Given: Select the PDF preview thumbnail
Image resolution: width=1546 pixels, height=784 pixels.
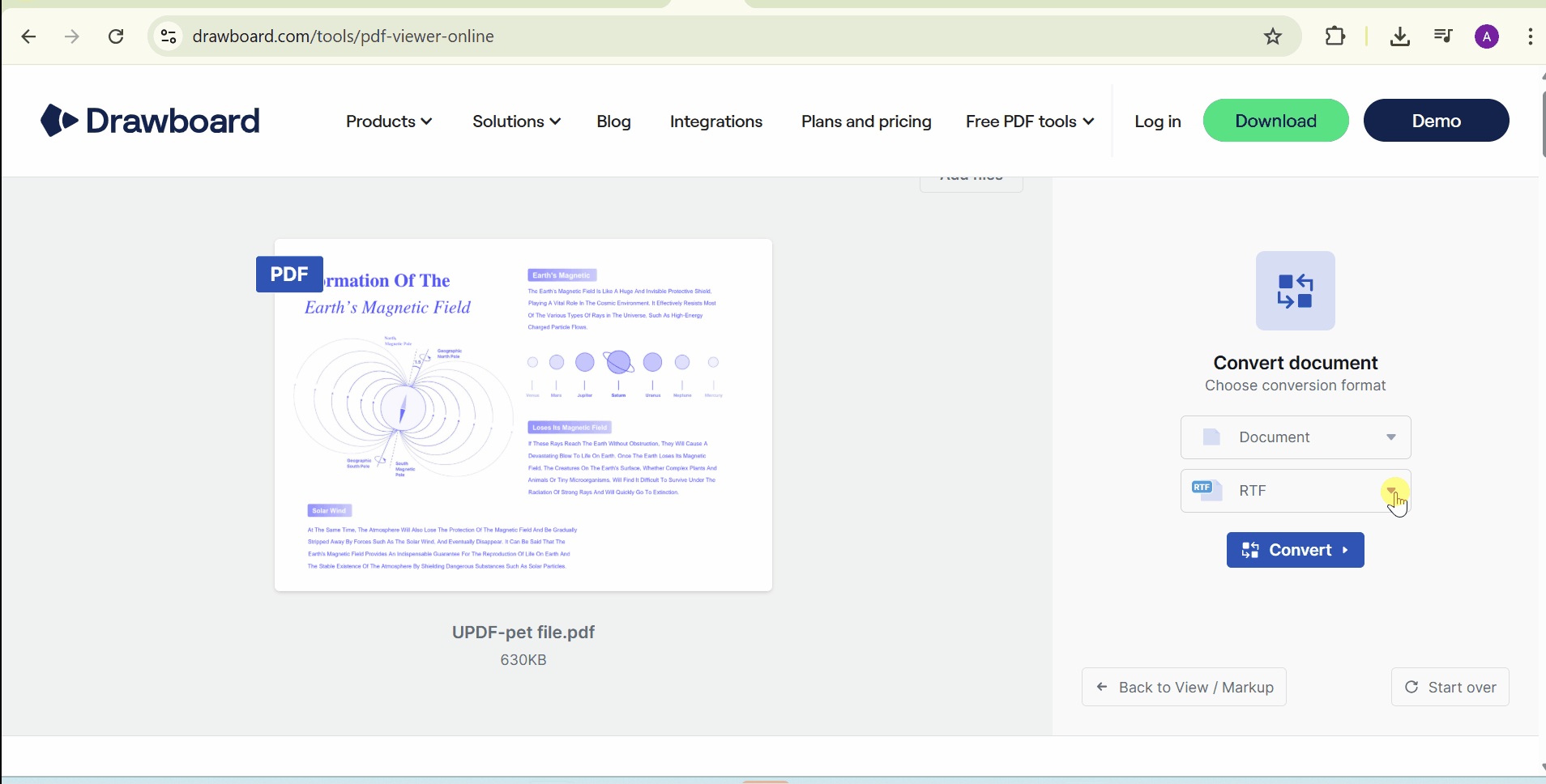Looking at the screenshot, I should click(523, 415).
